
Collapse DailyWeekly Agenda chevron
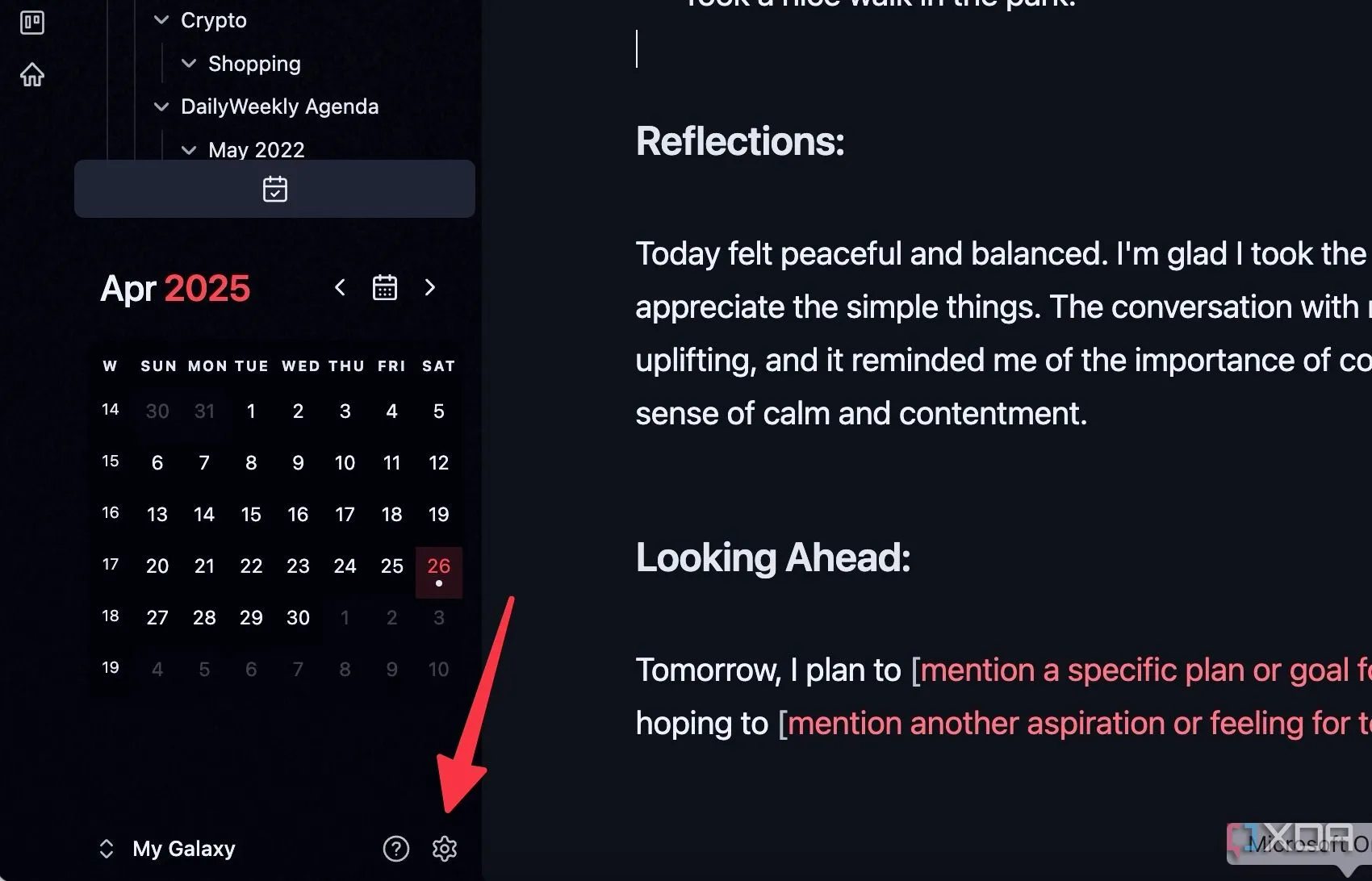(x=161, y=106)
